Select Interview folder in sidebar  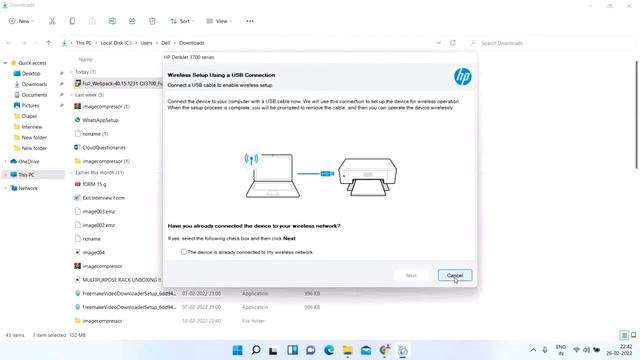(32, 127)
